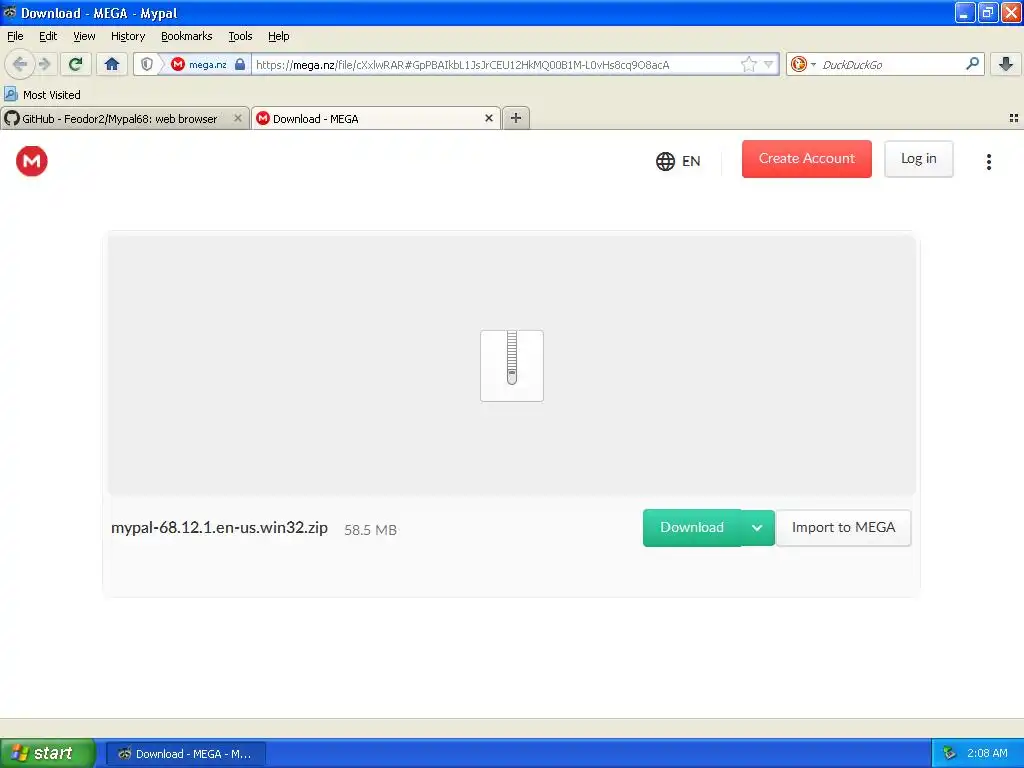Screen dimensions: 1024x768
Task: Open the History menu
Action: [x=127, y=36]
